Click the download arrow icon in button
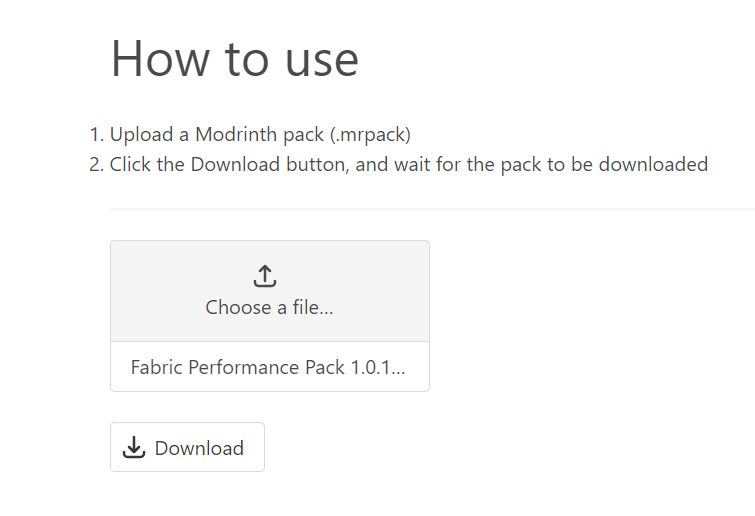This screenshot has height=516, width=755. coord(134,447)
